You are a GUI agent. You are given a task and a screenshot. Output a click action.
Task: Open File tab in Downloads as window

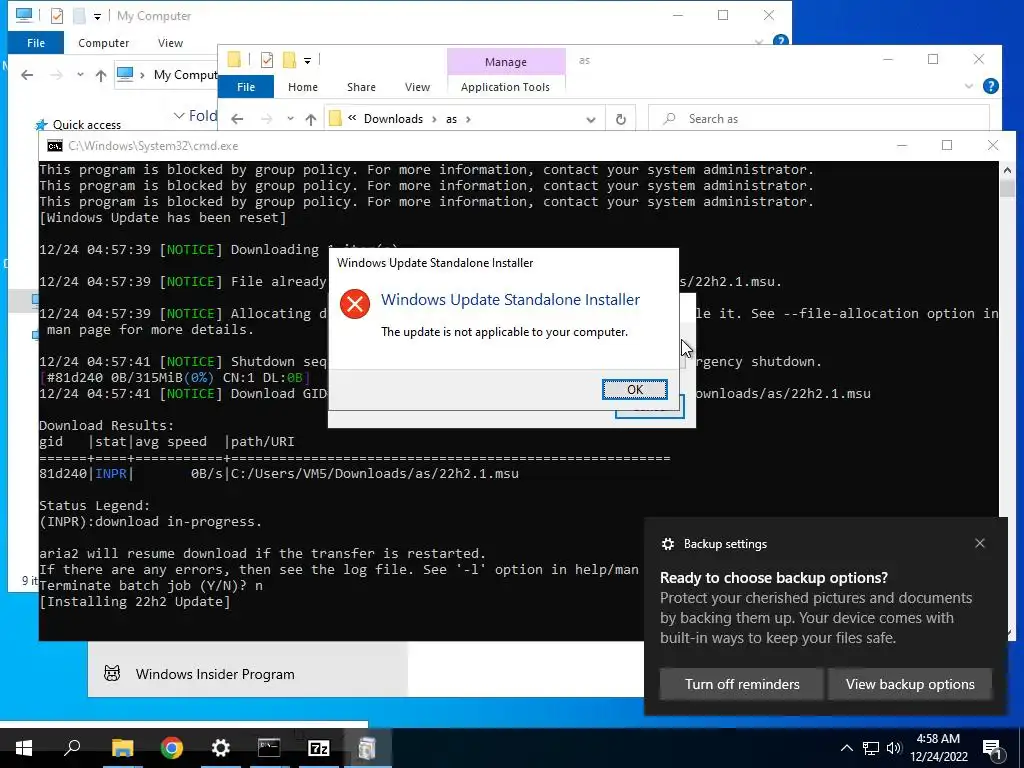(x=246, y=87)
